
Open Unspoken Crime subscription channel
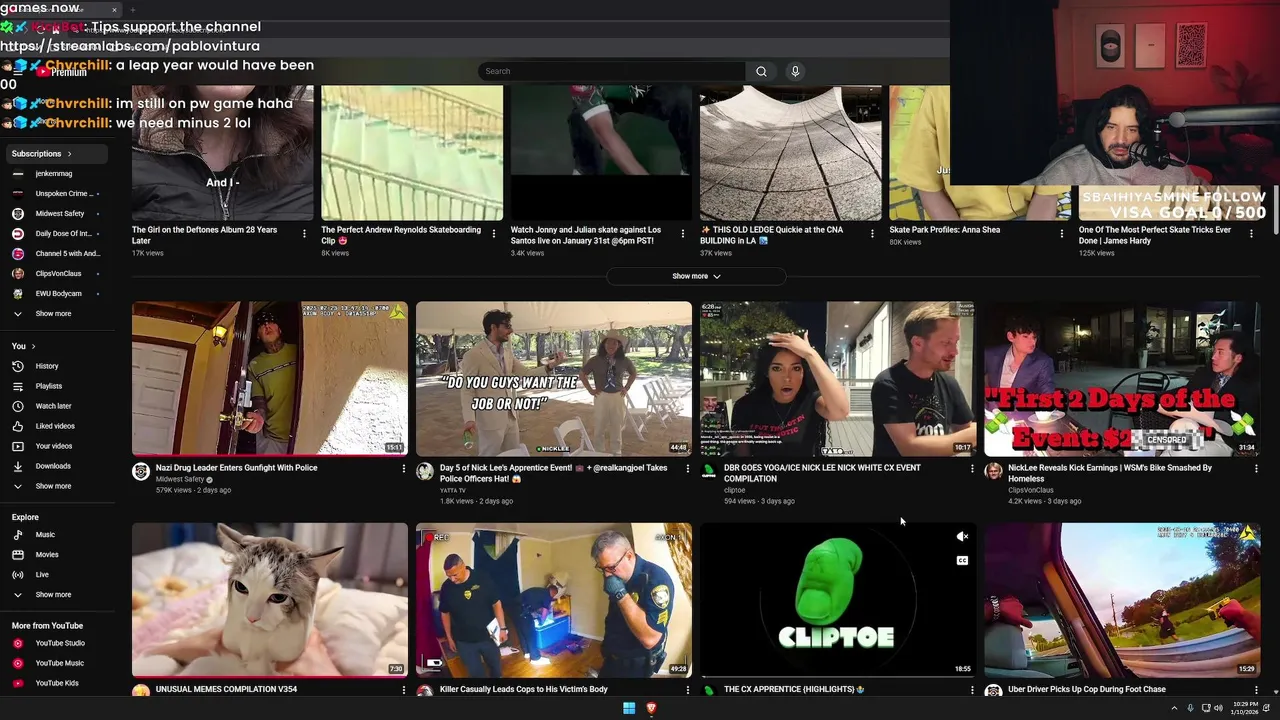point(62,193)
